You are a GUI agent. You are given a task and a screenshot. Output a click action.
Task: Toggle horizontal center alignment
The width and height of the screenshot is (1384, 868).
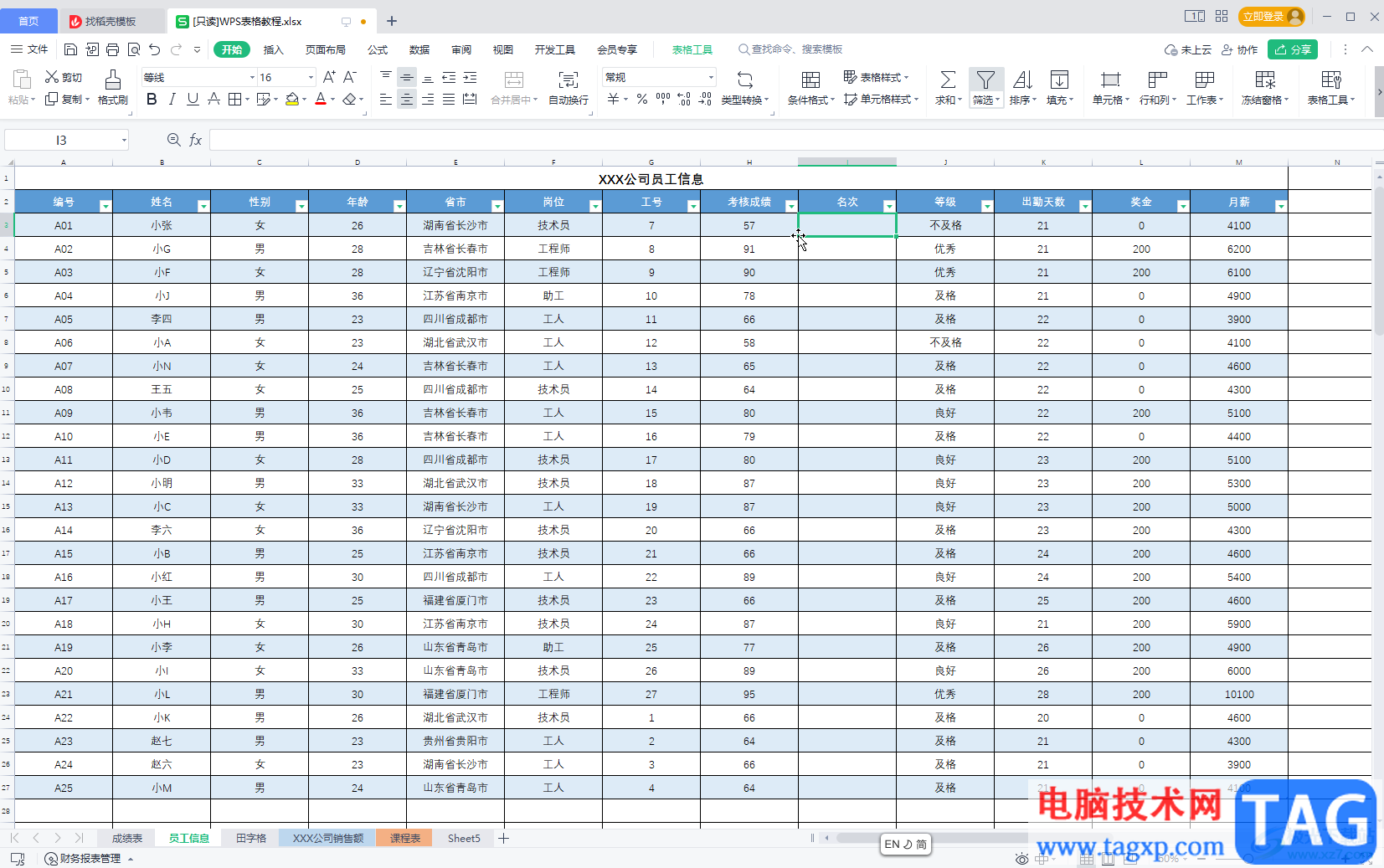click(407, 100)
